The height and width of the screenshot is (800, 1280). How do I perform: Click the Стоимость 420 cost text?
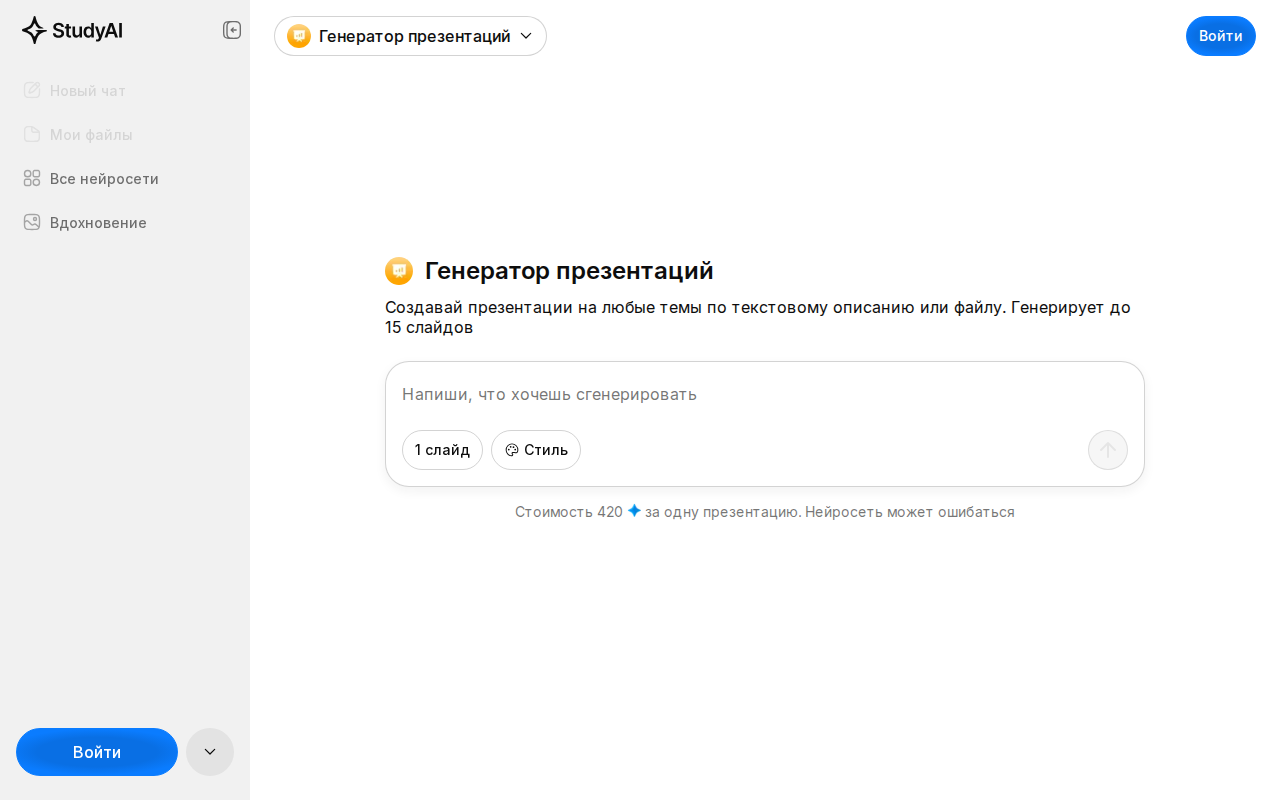point(569,512)
